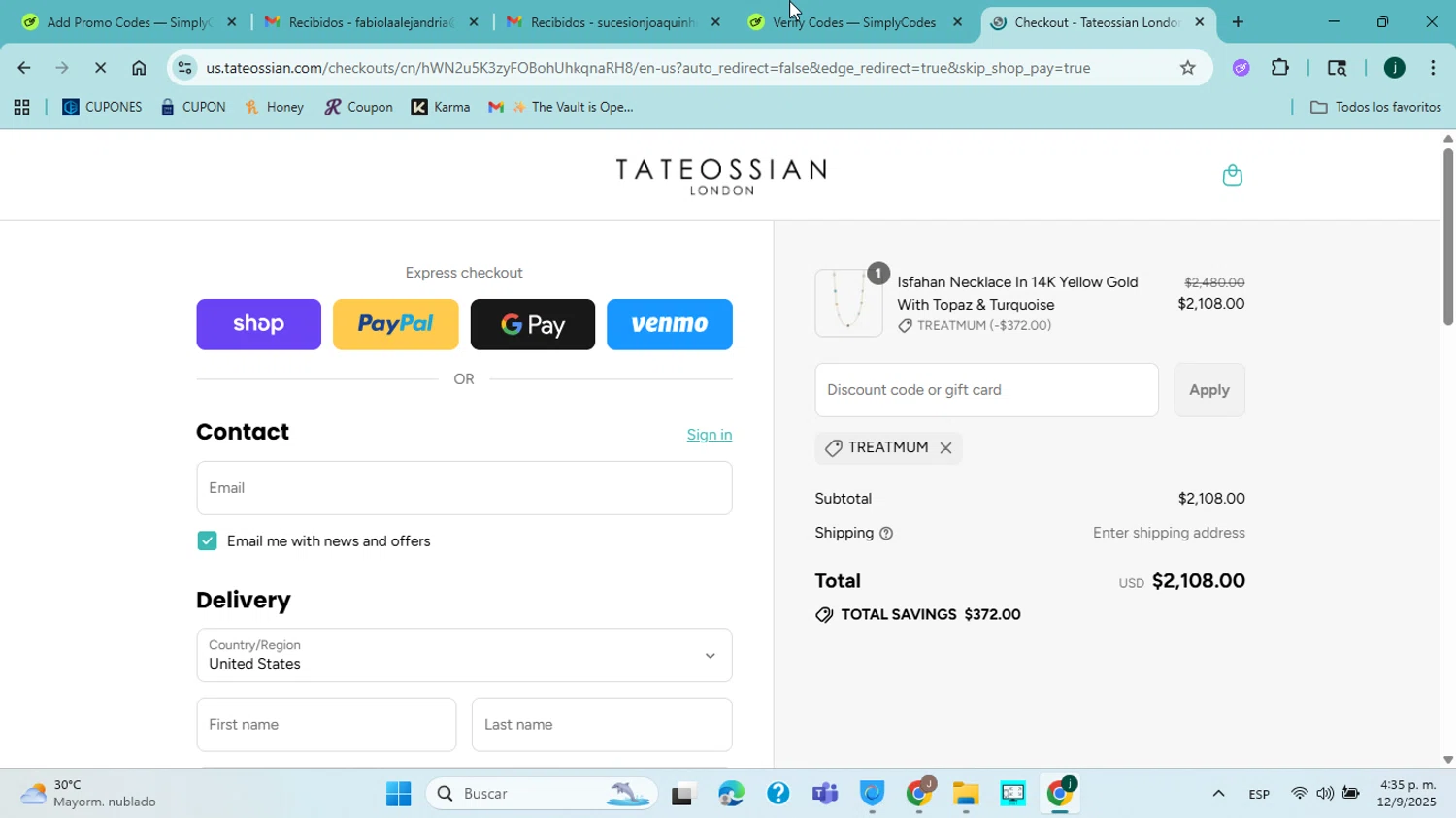Open the Karma bookmark

point(441,108)
